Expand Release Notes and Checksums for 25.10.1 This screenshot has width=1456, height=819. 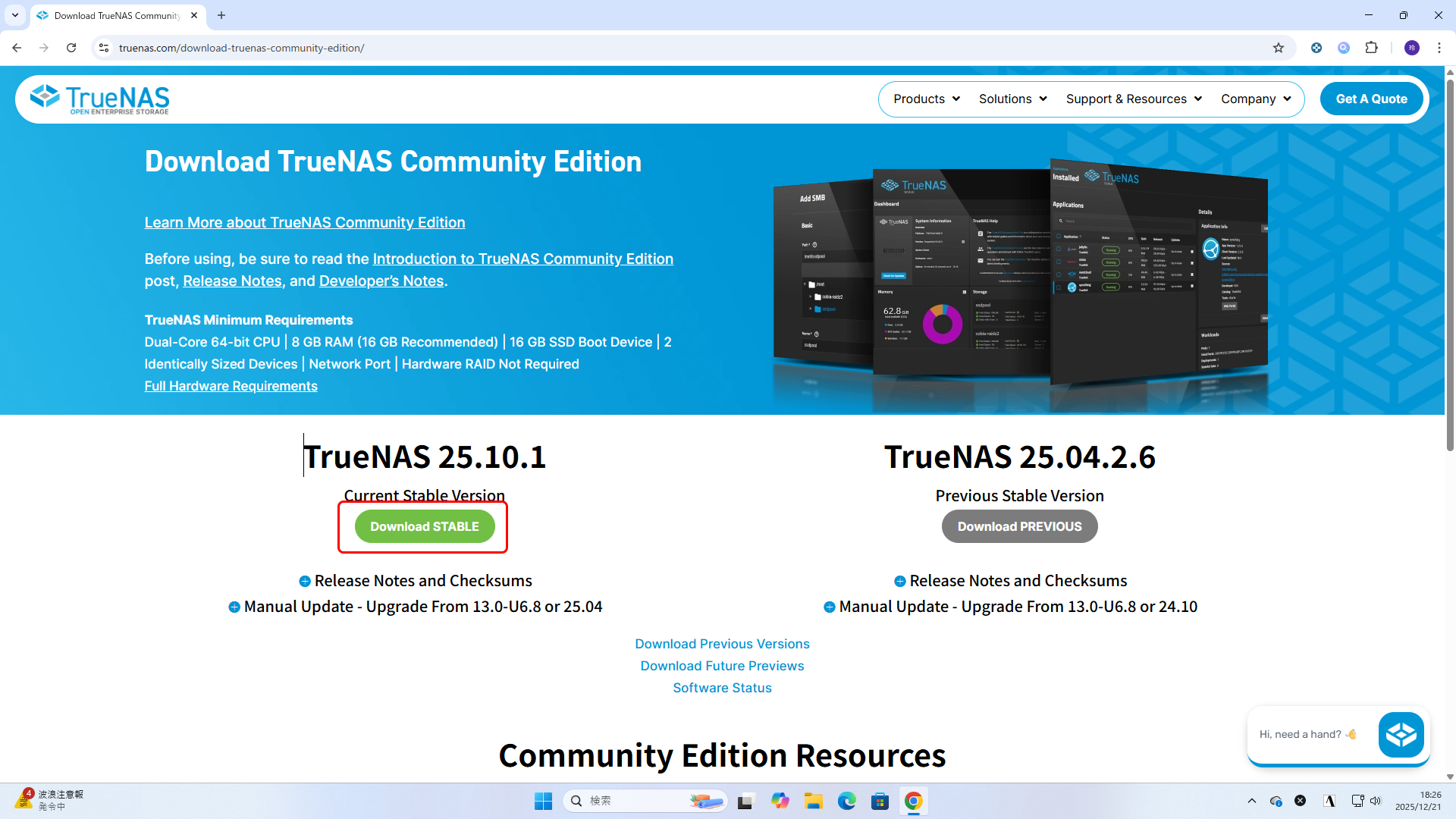point(416,581)
